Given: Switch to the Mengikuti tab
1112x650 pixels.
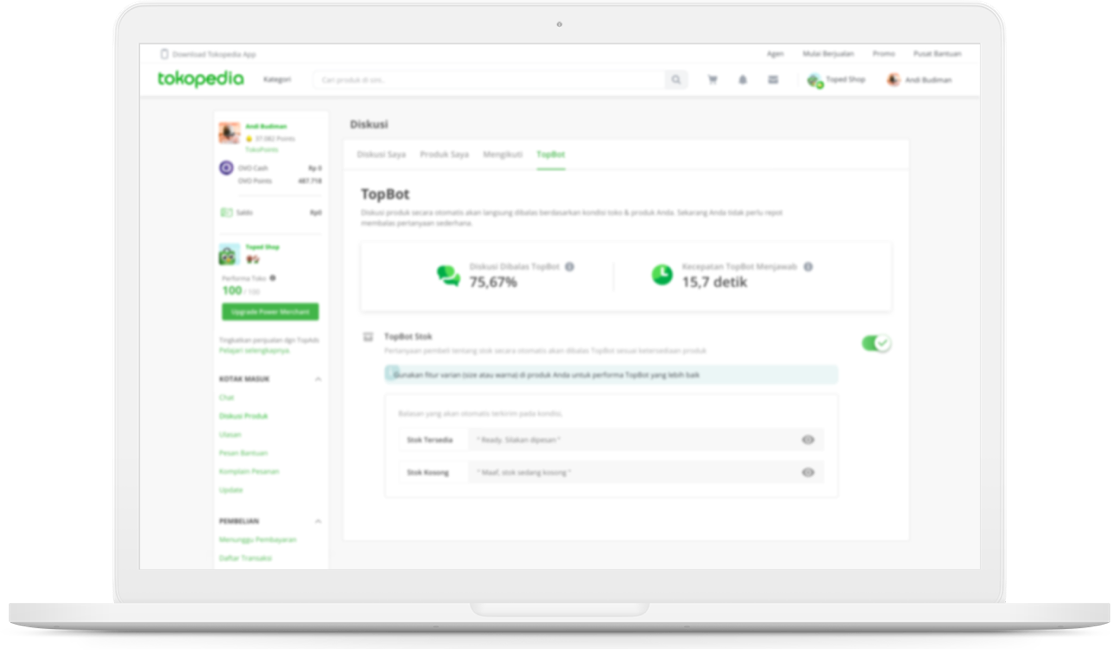Looking at the screenshot, I should click(x=503, y=154).
